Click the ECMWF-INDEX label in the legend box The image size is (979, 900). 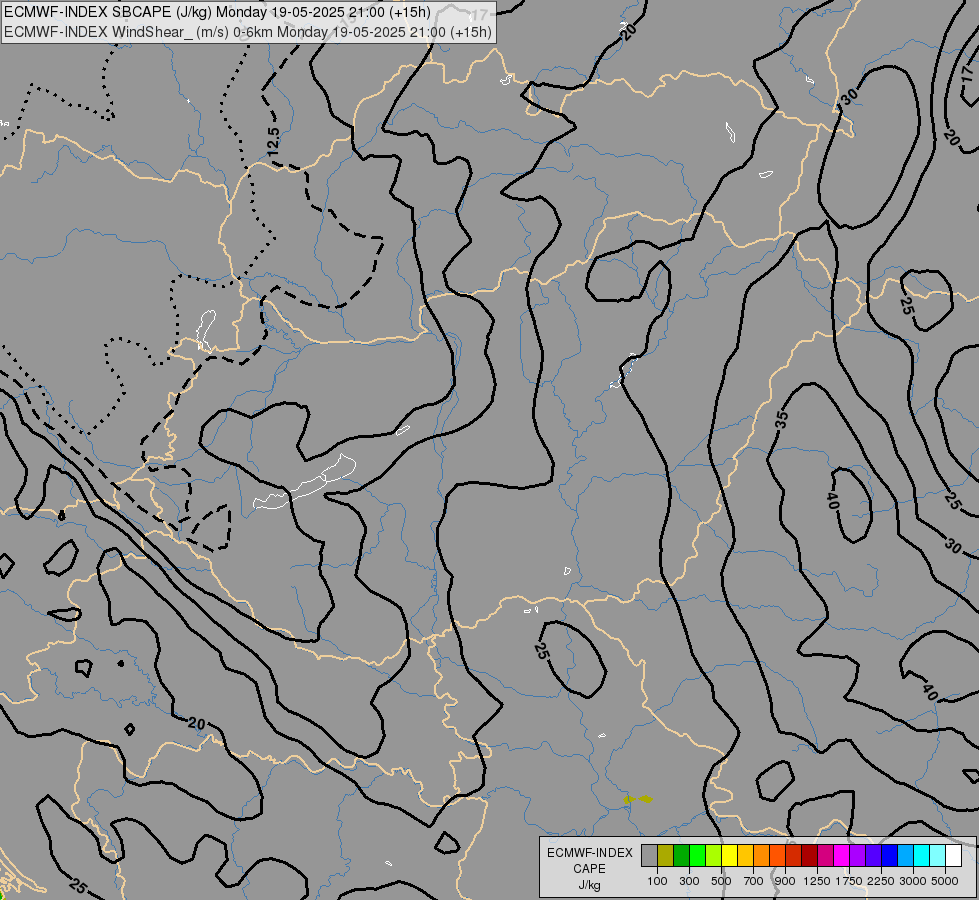tap(589, 853)
